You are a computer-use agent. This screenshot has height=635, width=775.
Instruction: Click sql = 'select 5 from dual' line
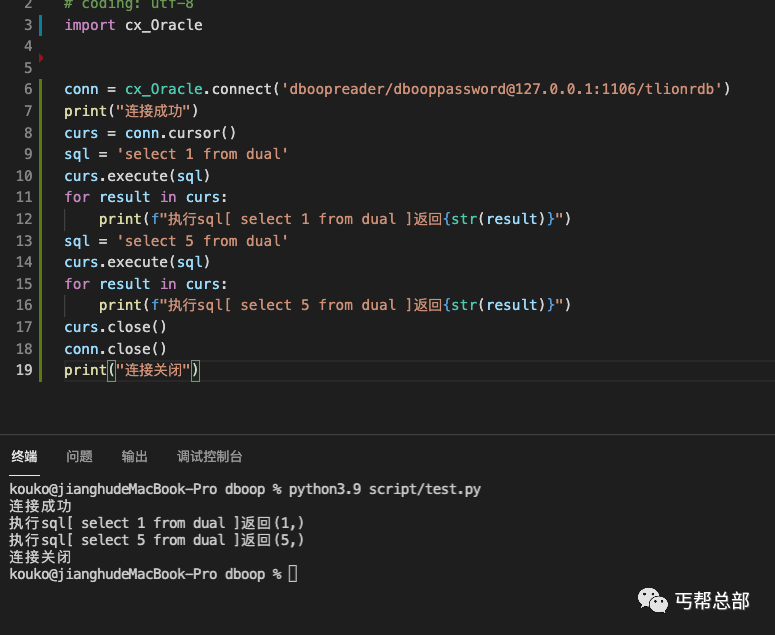(176, 241)
